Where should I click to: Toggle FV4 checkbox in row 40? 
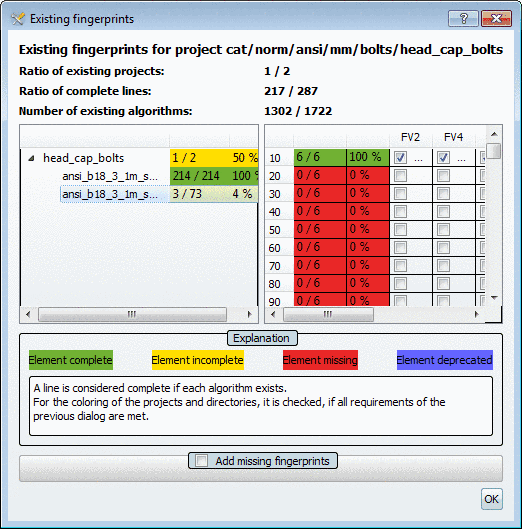[443, 212]
